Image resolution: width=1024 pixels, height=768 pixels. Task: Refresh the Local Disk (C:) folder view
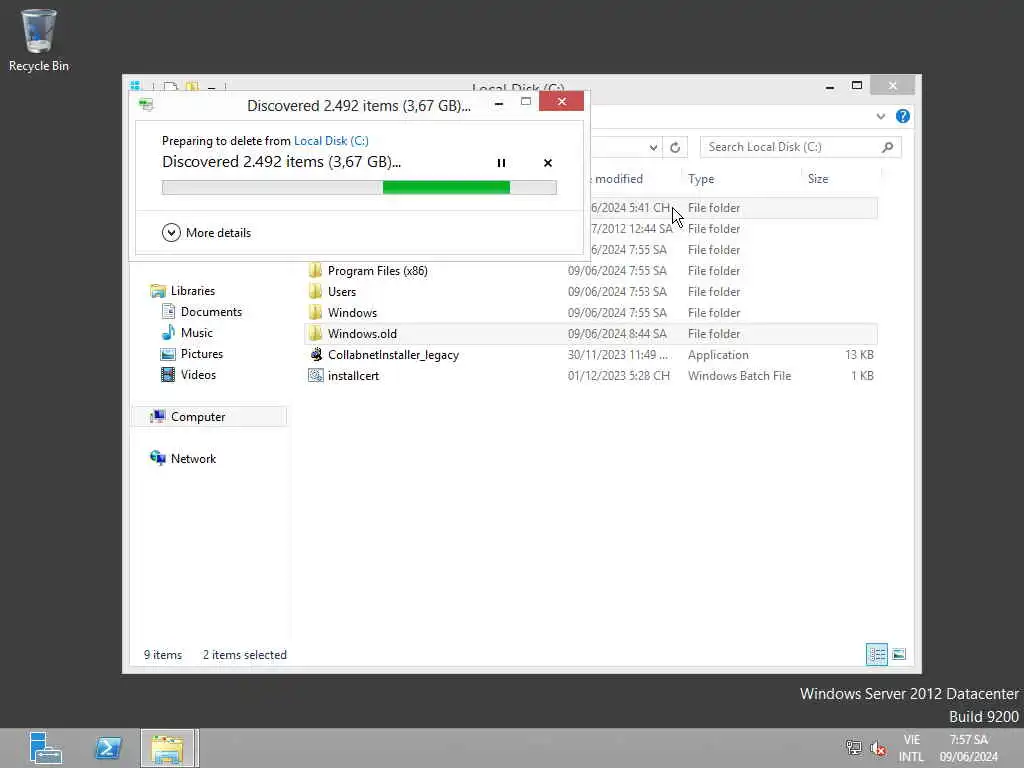click(x=675, y=147)
